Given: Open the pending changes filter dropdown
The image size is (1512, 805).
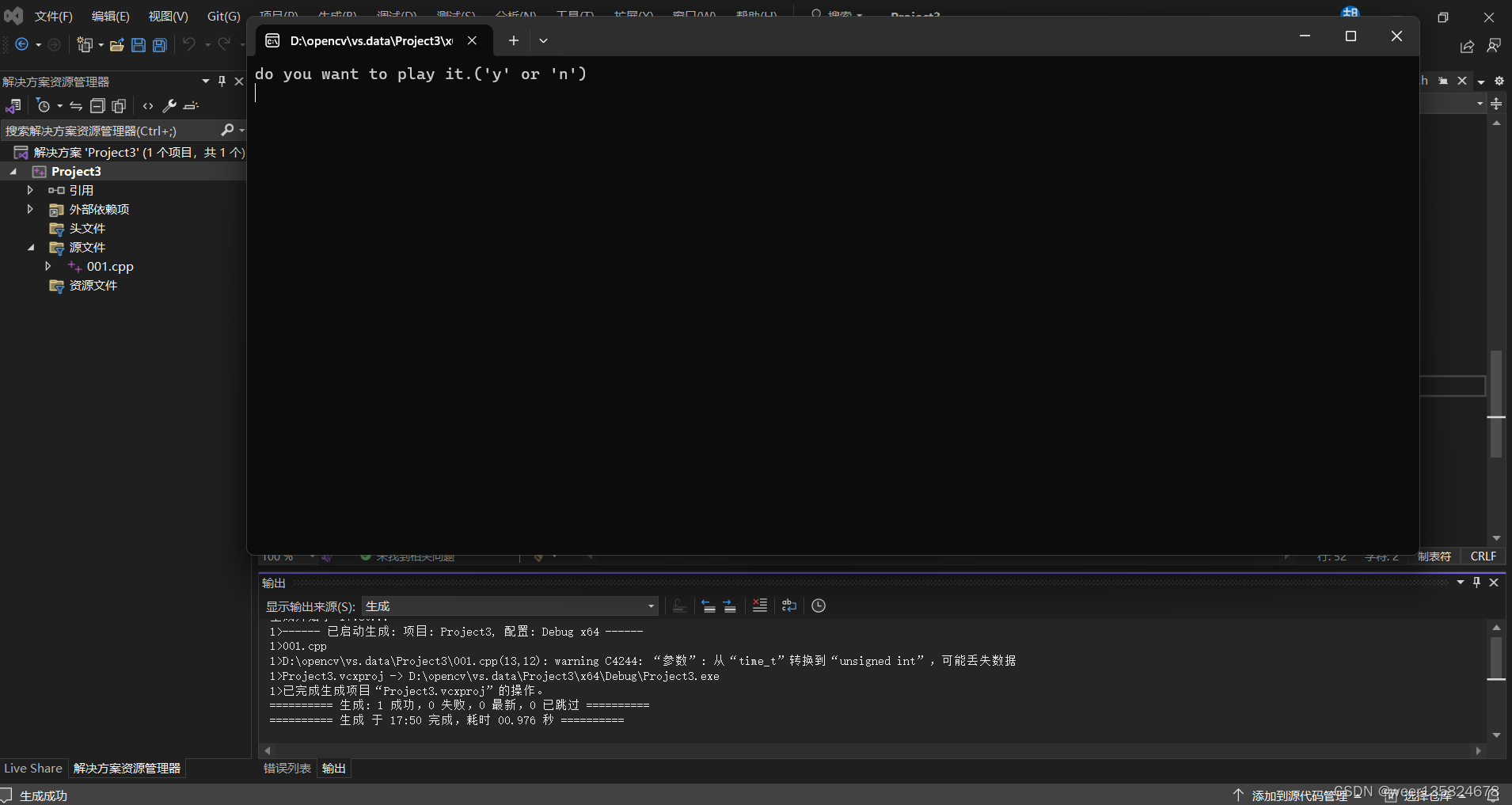Looking at the screenshot, I should 59,106.
